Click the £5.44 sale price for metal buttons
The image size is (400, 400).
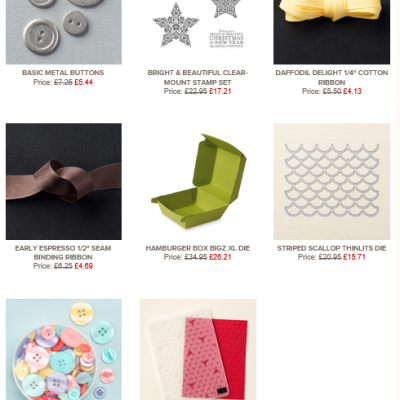point(83,82)
